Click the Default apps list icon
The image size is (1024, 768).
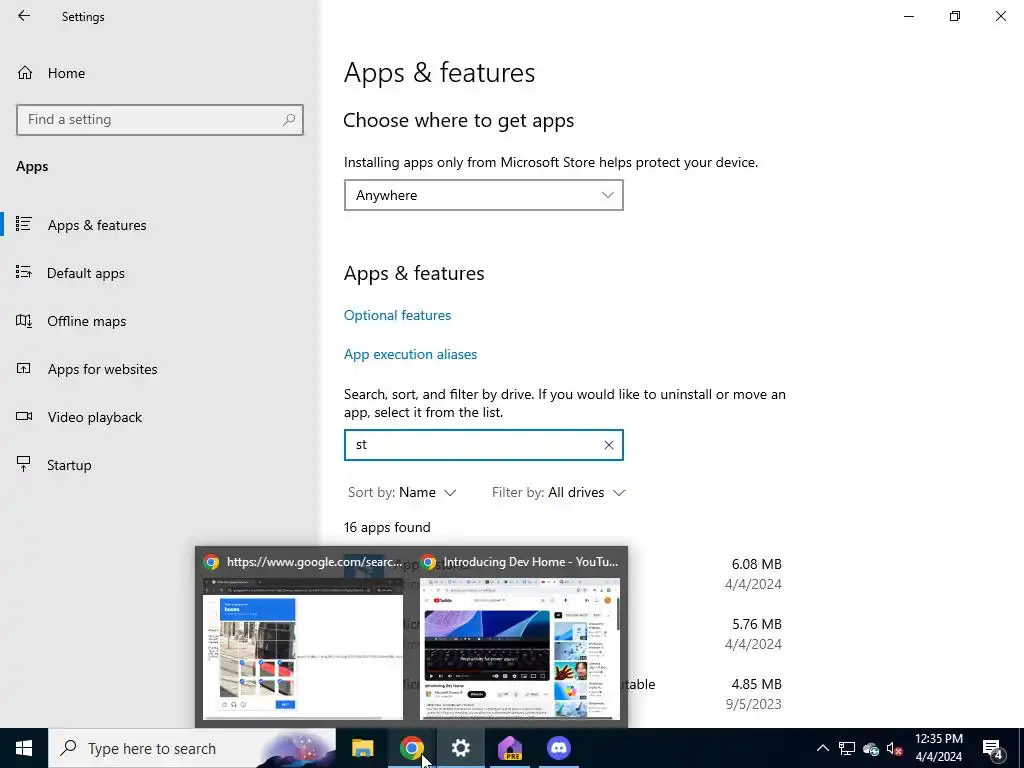(24, 272)
